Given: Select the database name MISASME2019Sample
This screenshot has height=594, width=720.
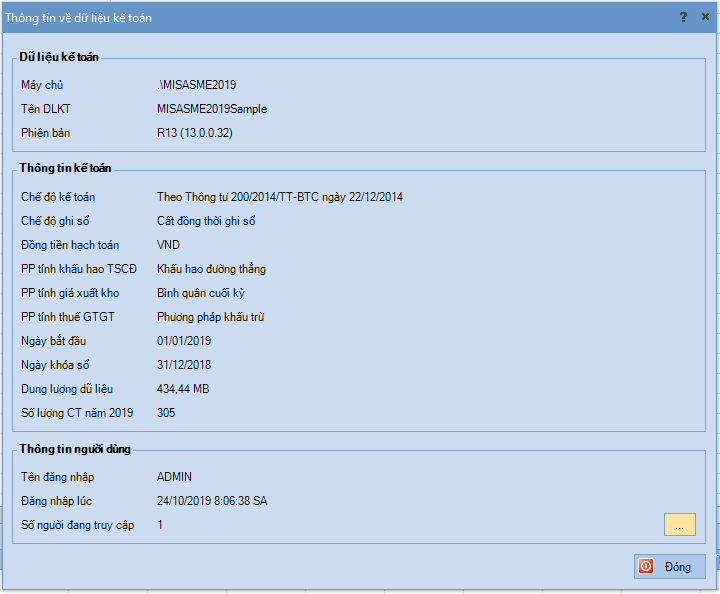Looking at the screenshot, I should point(212,109).
